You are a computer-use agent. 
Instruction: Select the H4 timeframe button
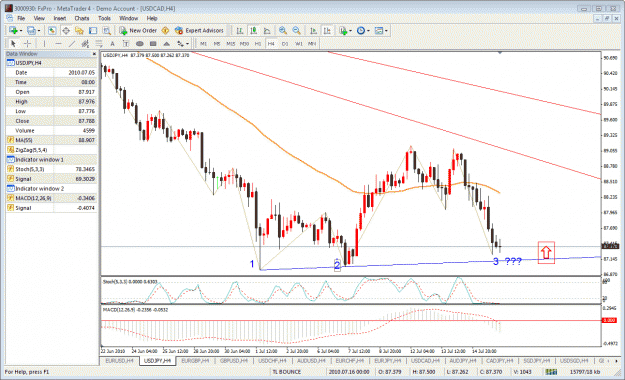pyautogui.click(x=271, y=43)
